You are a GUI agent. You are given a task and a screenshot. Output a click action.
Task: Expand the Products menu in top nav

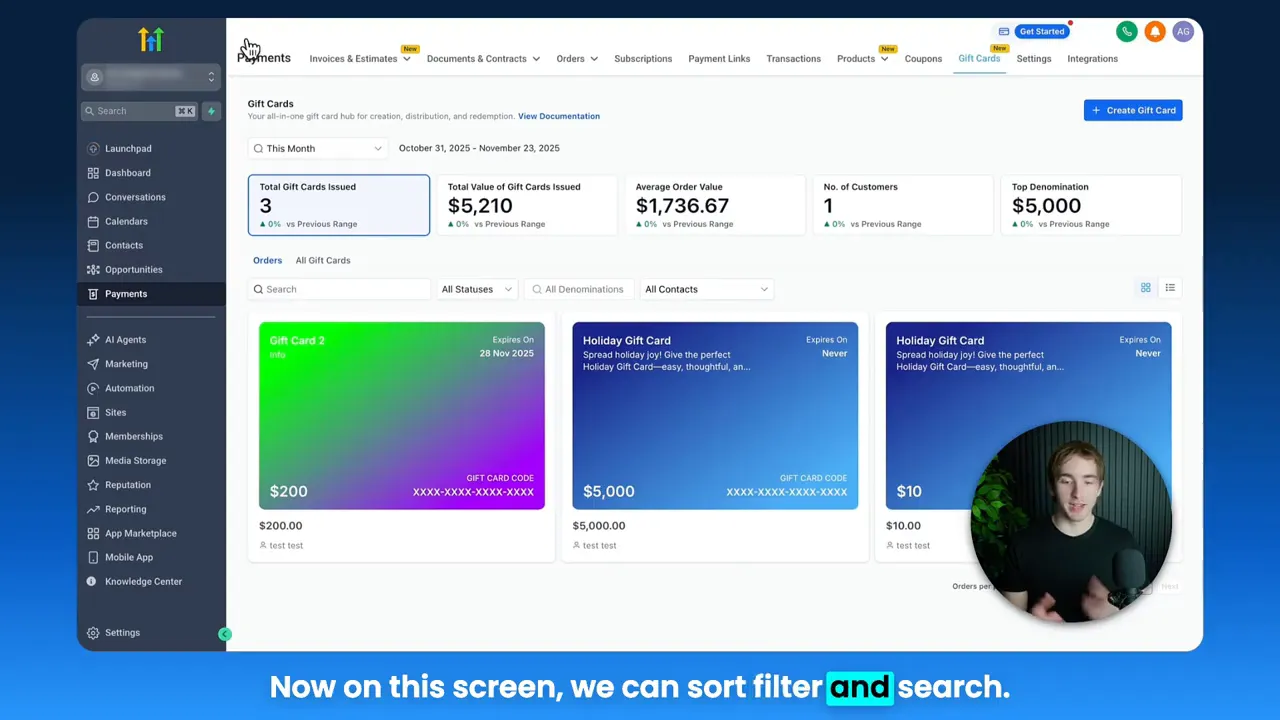(862, 59)
